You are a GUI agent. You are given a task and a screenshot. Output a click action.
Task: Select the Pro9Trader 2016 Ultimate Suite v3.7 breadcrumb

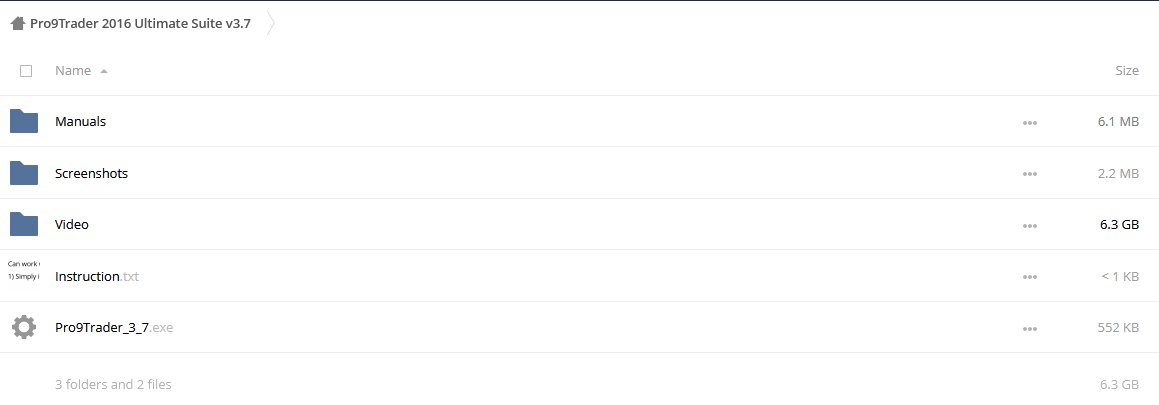pos(140,24)
